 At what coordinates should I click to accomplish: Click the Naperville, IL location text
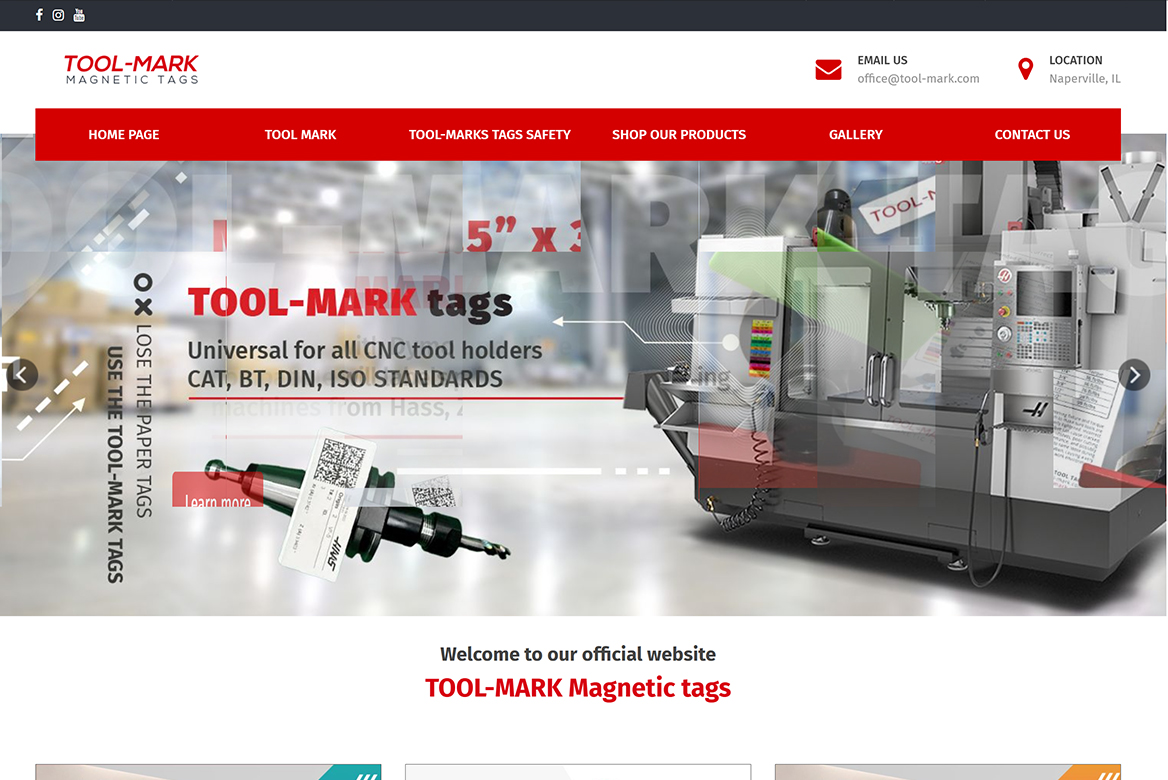coord(1085,78)
